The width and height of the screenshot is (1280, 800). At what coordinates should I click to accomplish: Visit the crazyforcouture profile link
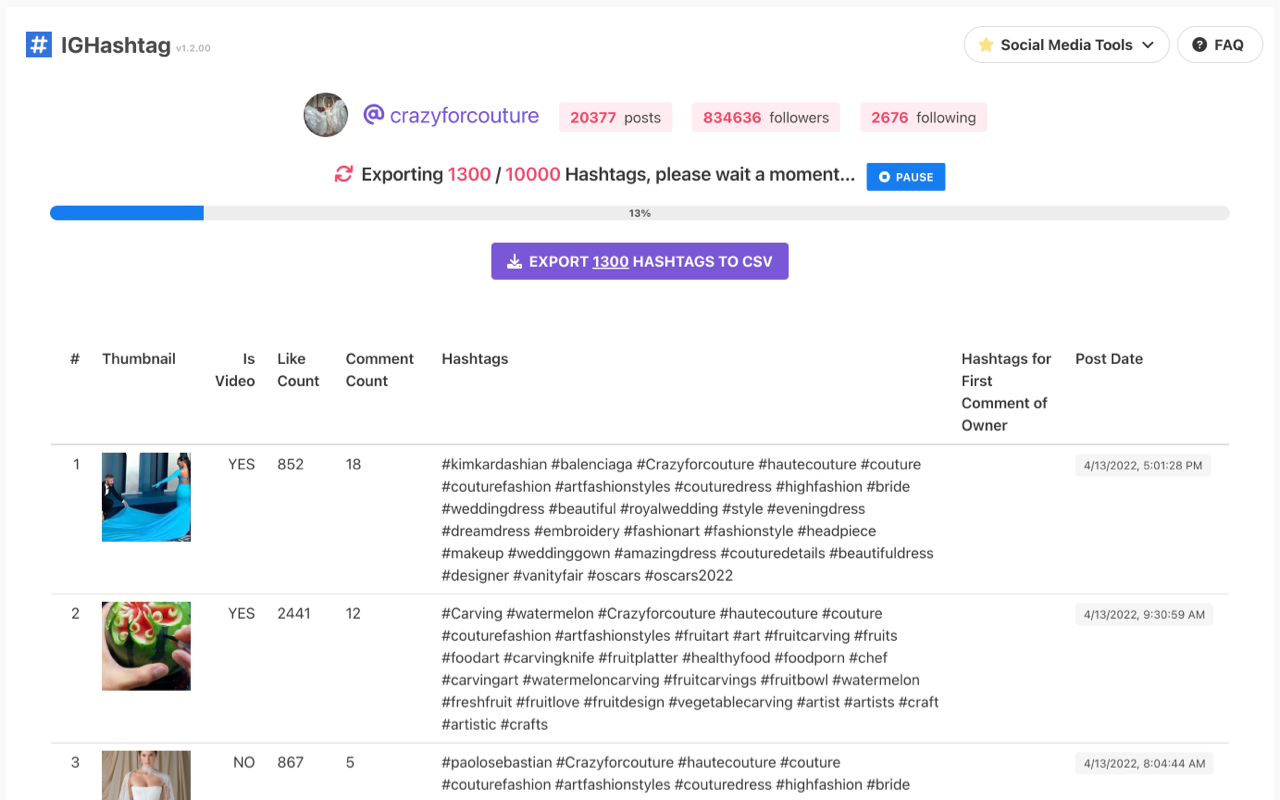coord(466,115)
